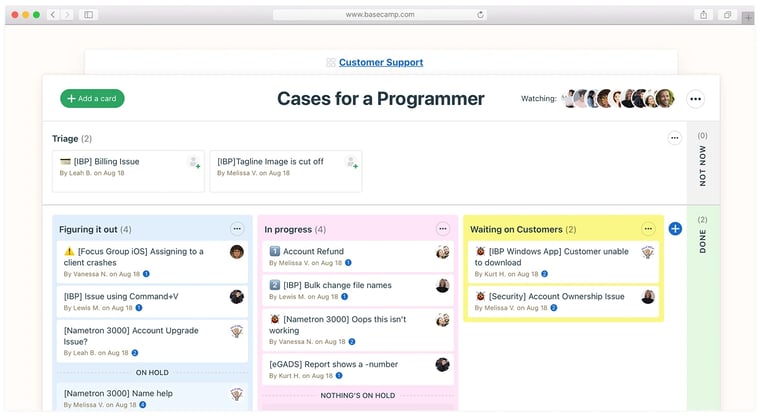The image size is (760, 420).
Task: Open the board's main ellipsis menu
Action: coord(696,99)
